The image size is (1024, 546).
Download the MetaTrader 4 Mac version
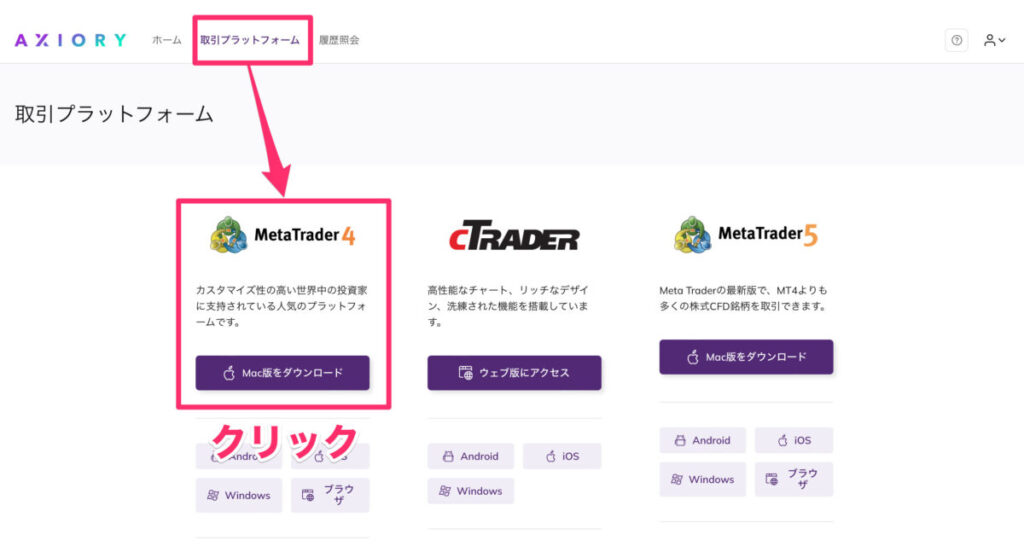[x=283, y=373]
